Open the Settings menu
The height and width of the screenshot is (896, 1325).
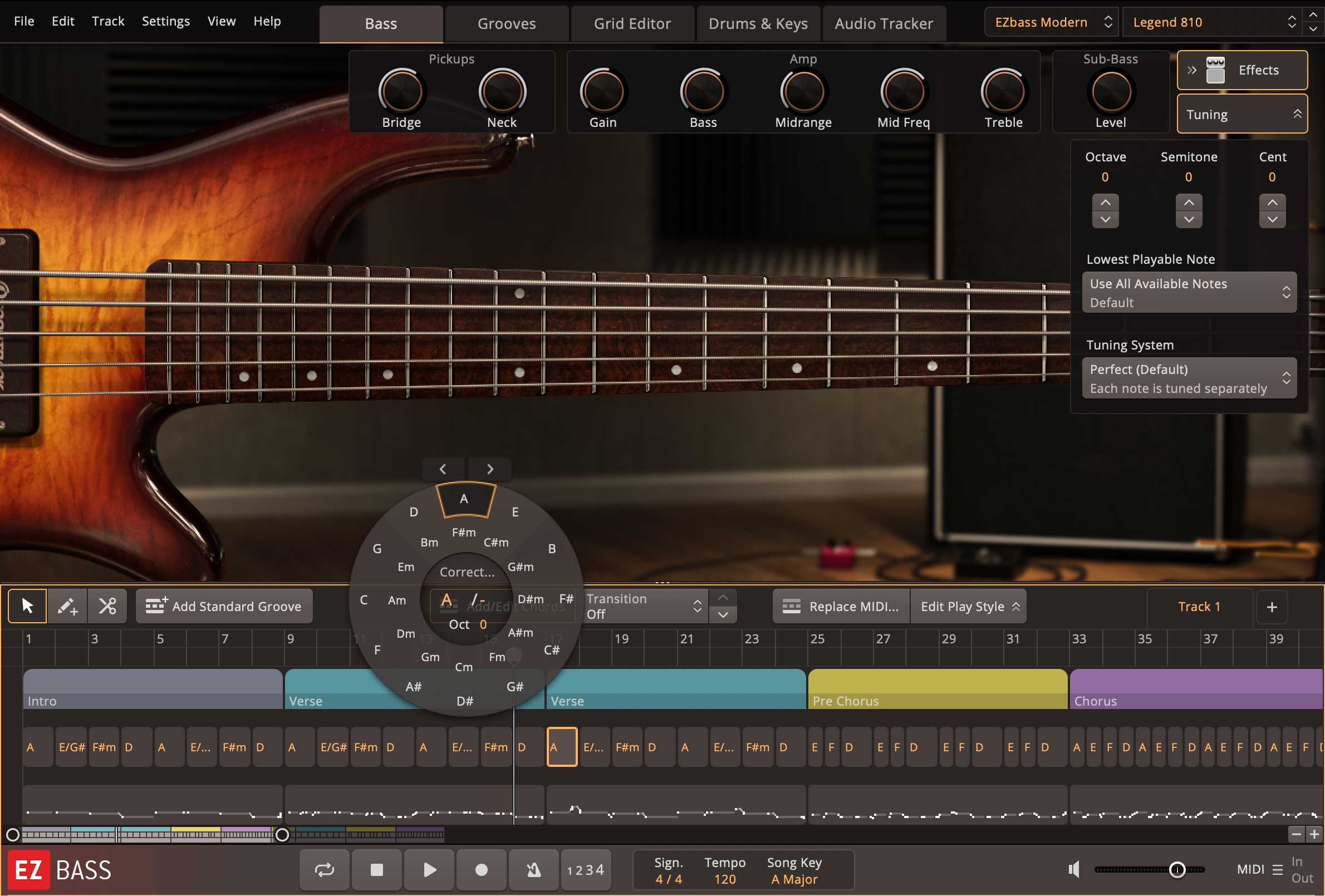[165, 21]
